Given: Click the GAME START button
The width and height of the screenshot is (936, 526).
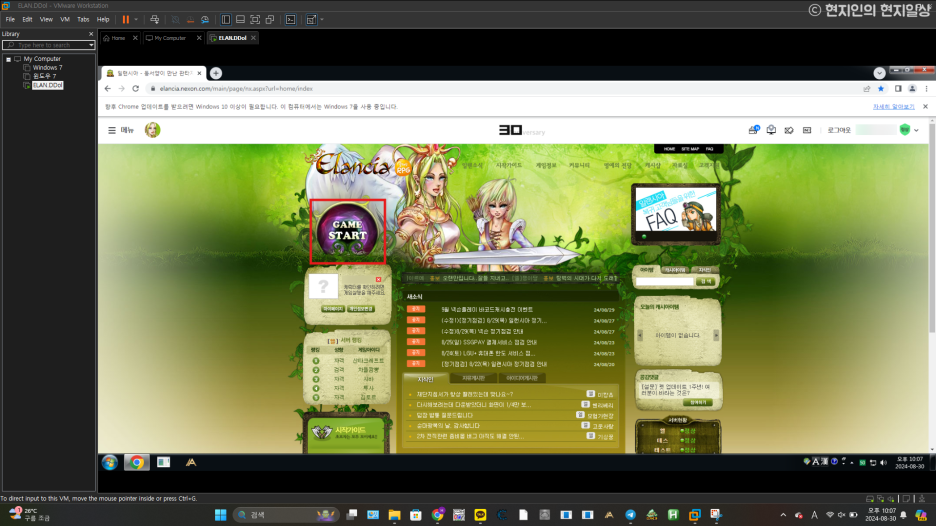Looking at the screenshot, I should [x=347, y=231].
